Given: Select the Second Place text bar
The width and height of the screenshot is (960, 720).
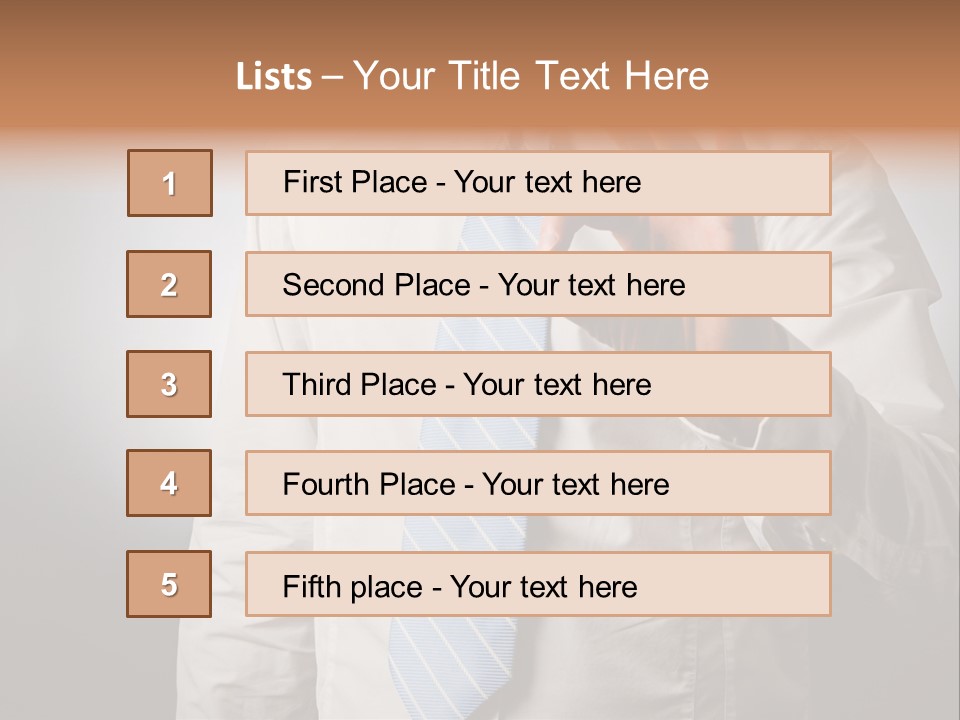Looking at the screenshot, I should tap(538, 284).
